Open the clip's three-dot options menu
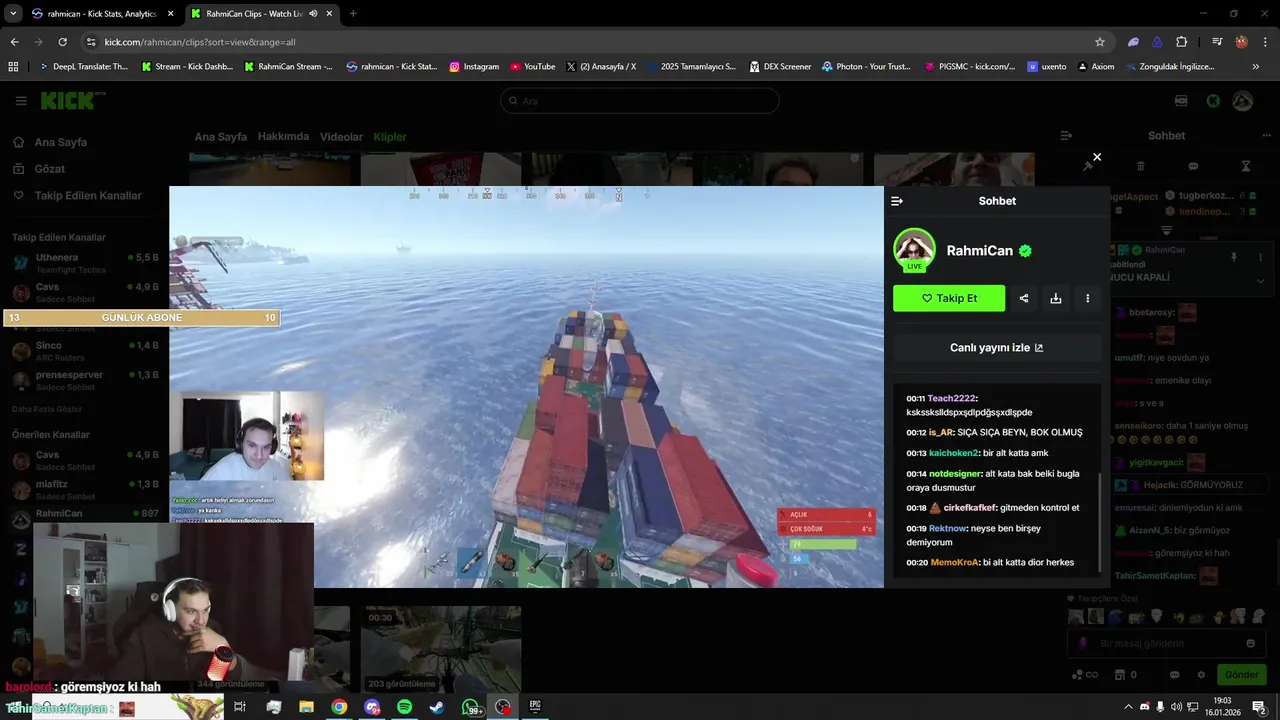Viewport: 1280px width, 720px height. pos(1087,298)
